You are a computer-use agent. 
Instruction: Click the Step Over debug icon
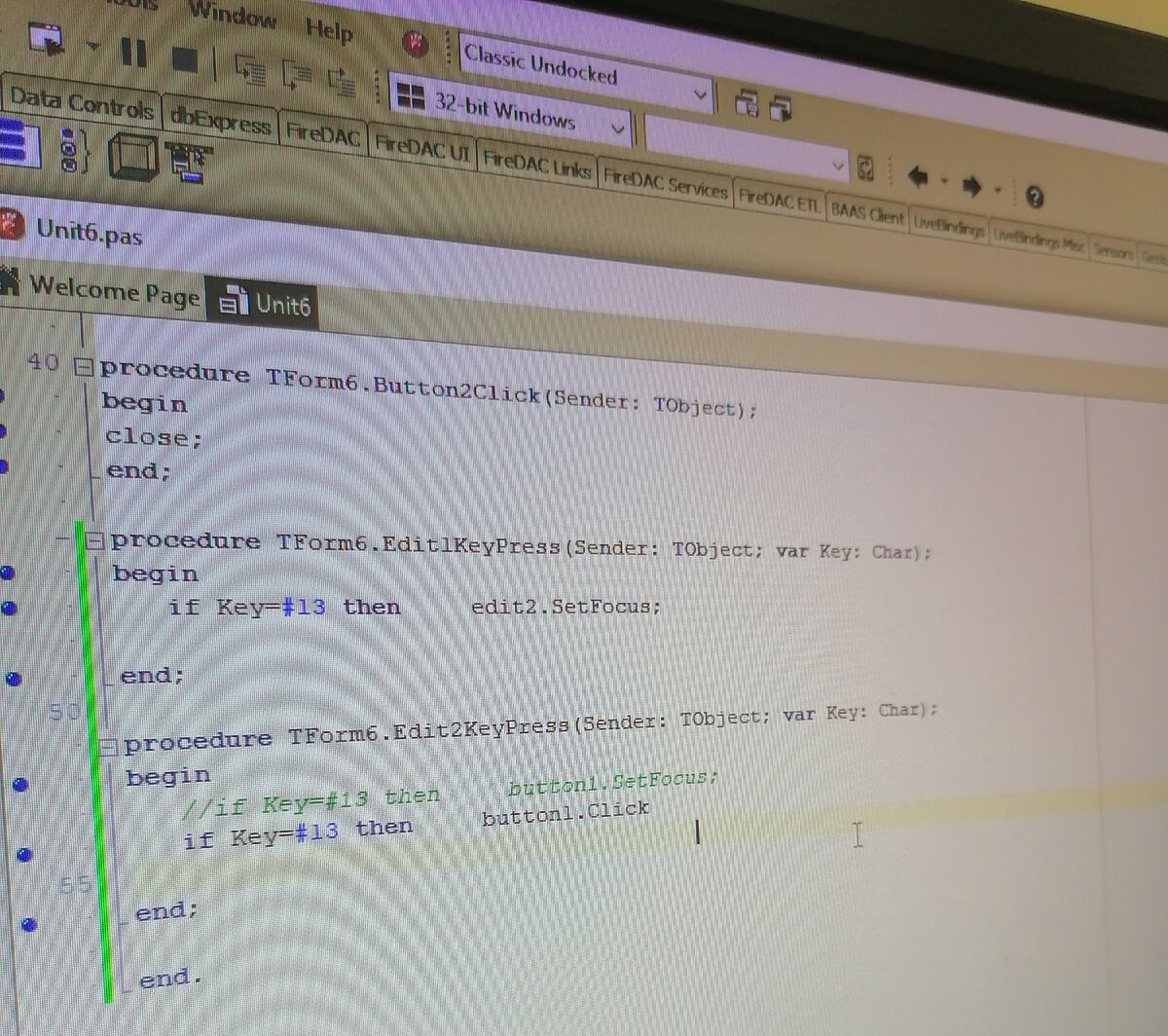[x=296, y=75]
